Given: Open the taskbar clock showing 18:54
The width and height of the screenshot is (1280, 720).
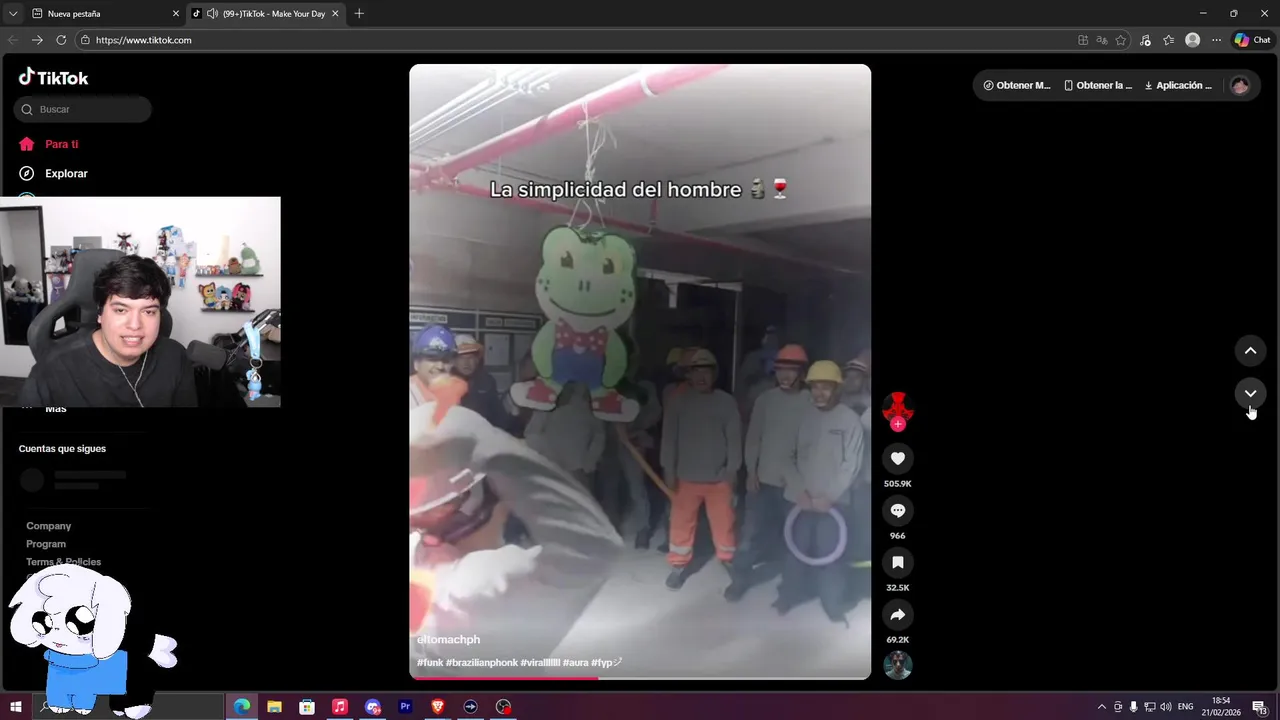Looking at the screenshot, I should 1221,707.
